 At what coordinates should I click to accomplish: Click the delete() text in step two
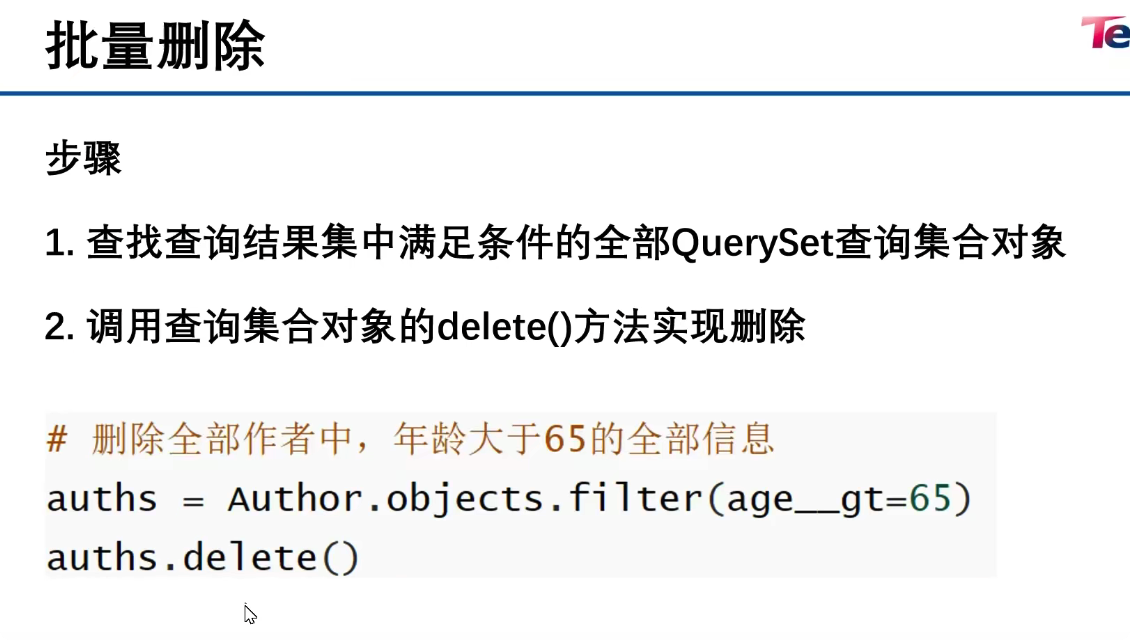[x=504, y=326]
